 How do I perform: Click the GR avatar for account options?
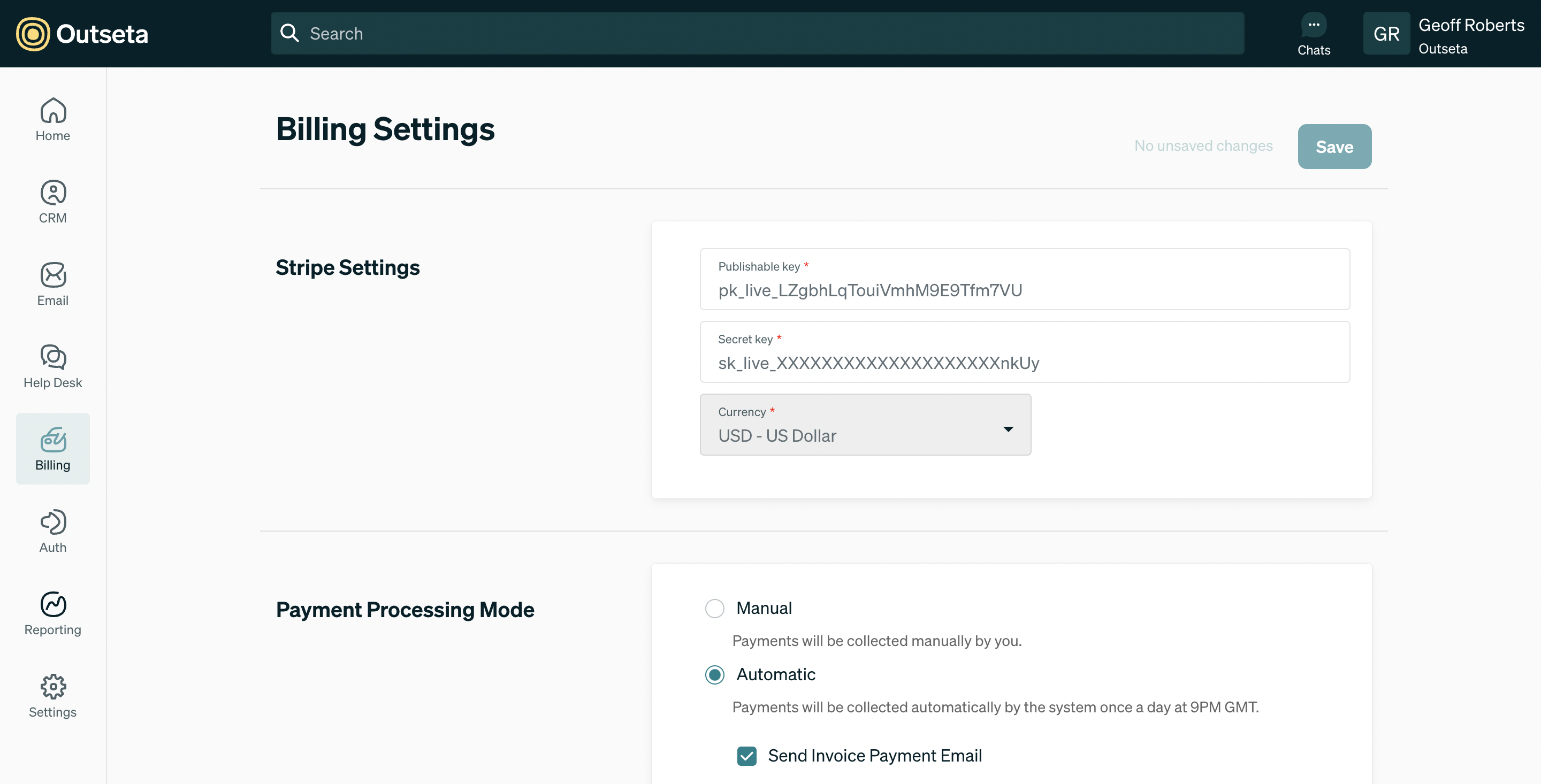[x=1387, y=33]
